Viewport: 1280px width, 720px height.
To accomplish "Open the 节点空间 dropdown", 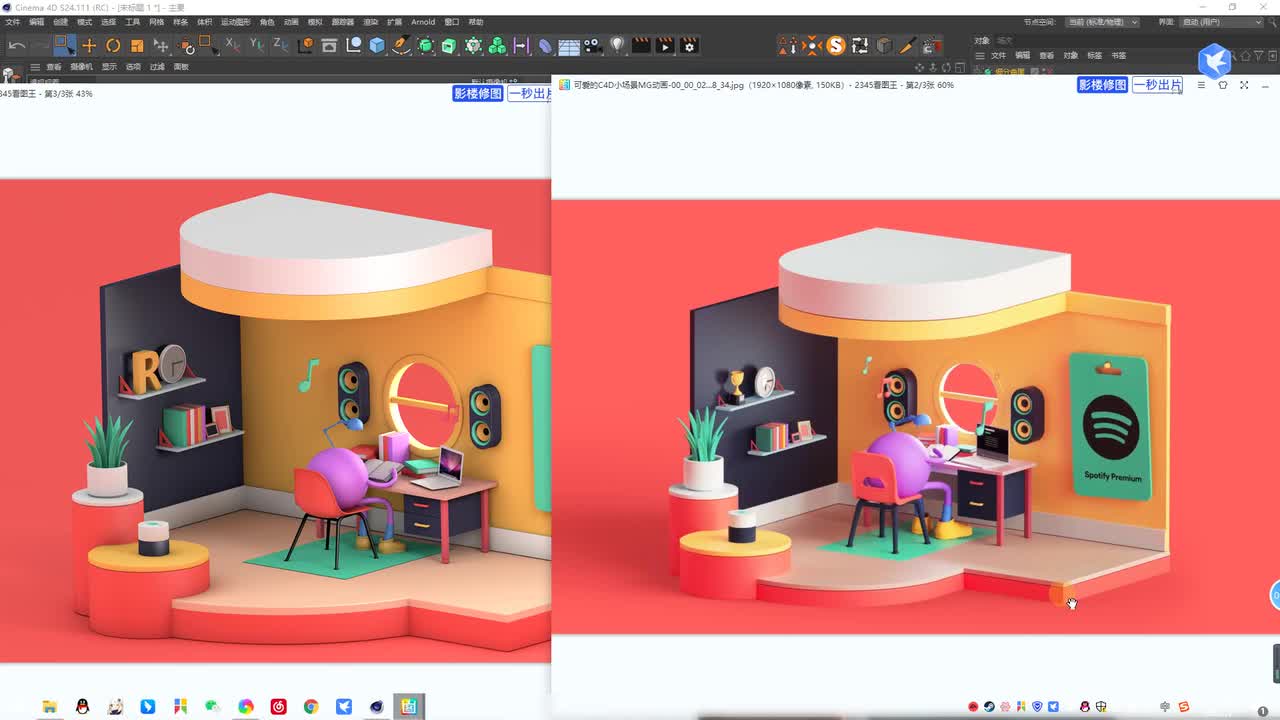I will click(x=1102, y=22).
